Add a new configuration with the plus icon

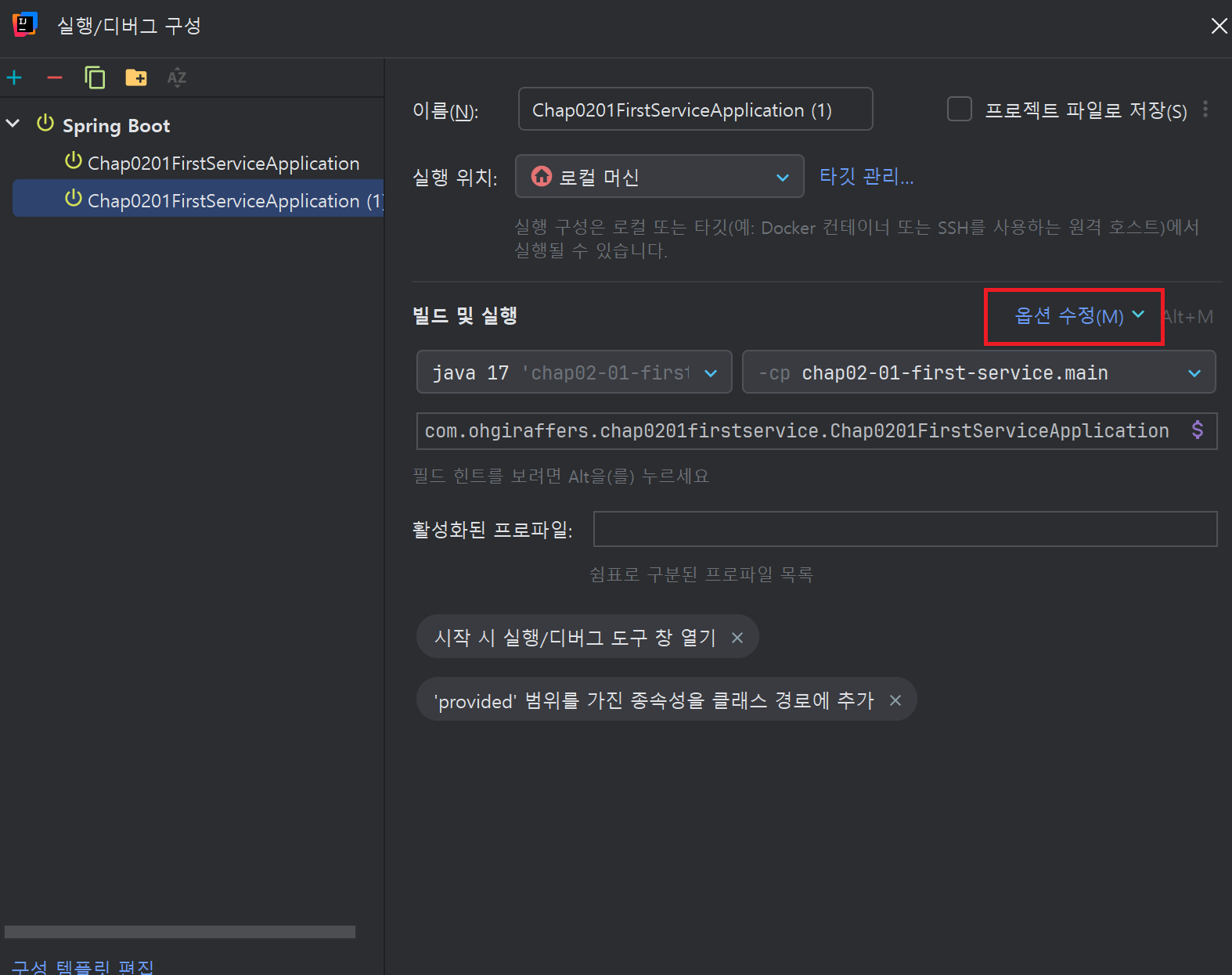[14, 77]
